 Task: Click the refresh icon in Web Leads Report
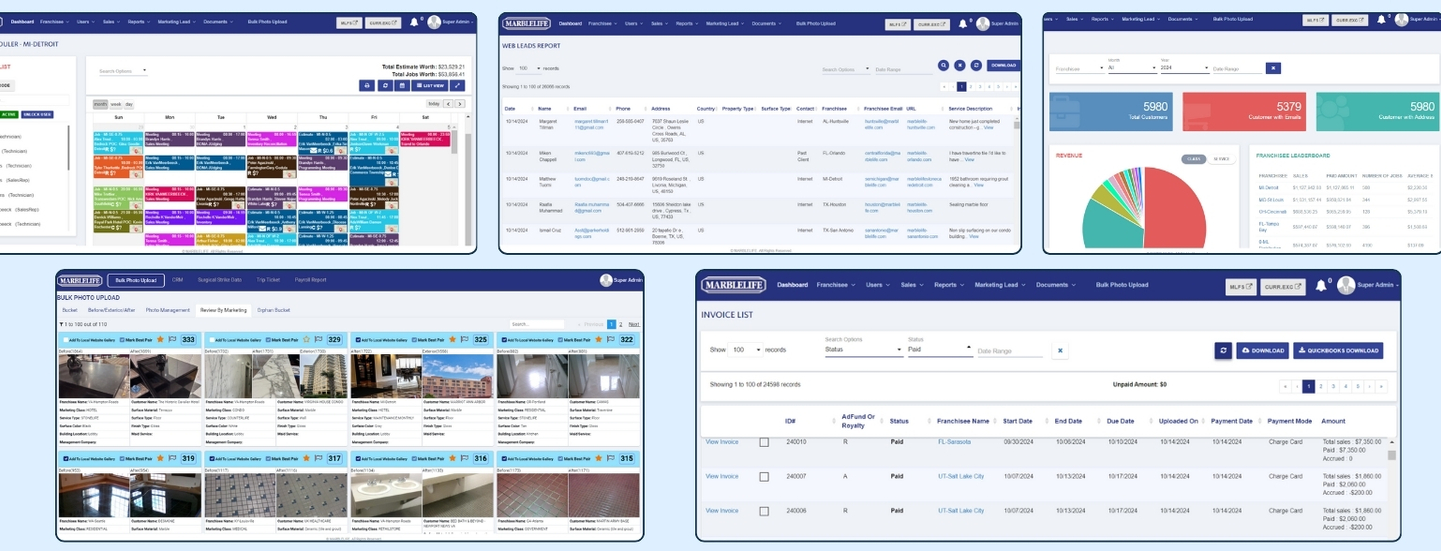976,65
